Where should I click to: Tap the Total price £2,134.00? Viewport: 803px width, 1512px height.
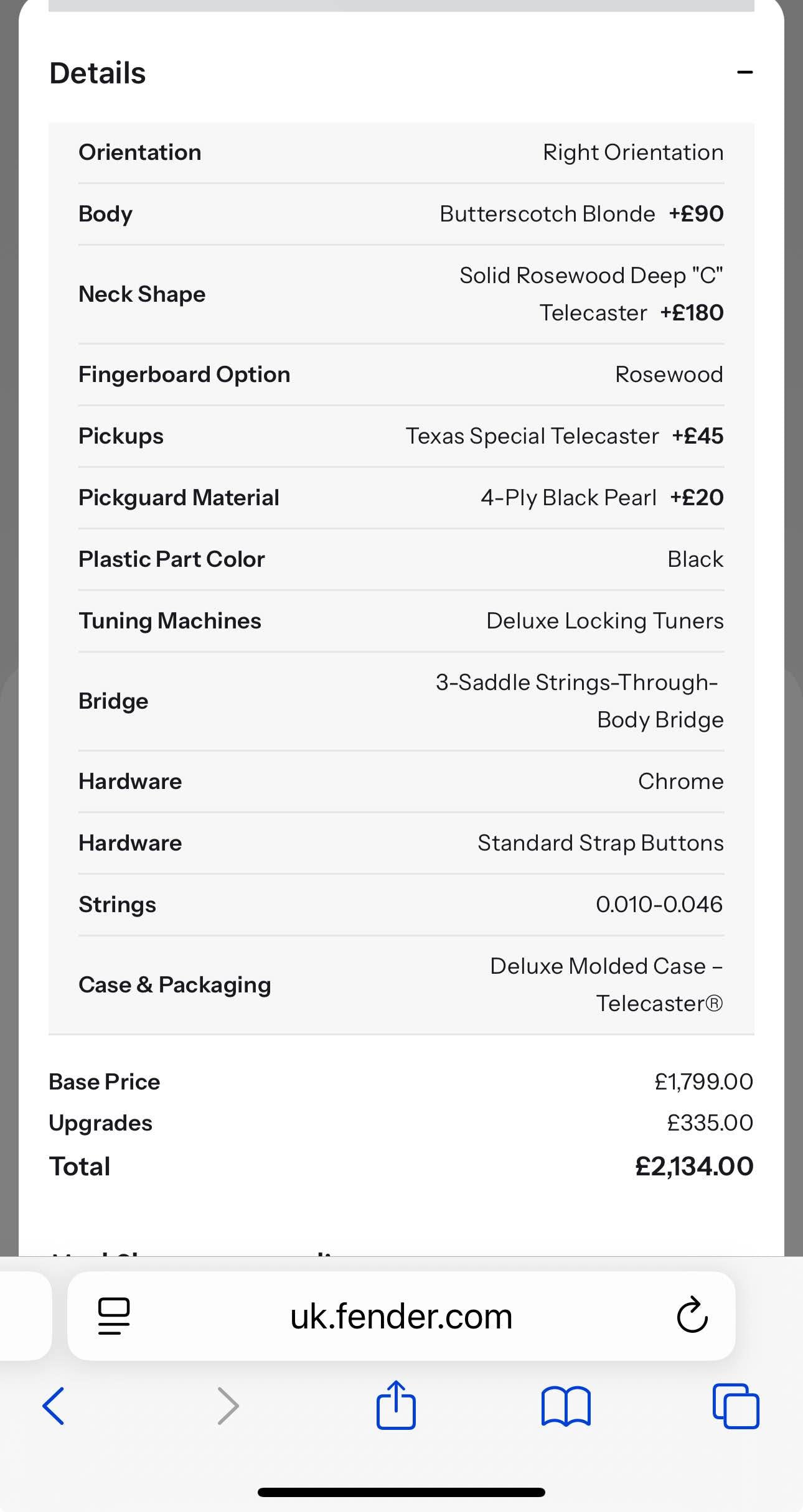pyautogui.click(x=693, y=1166)
